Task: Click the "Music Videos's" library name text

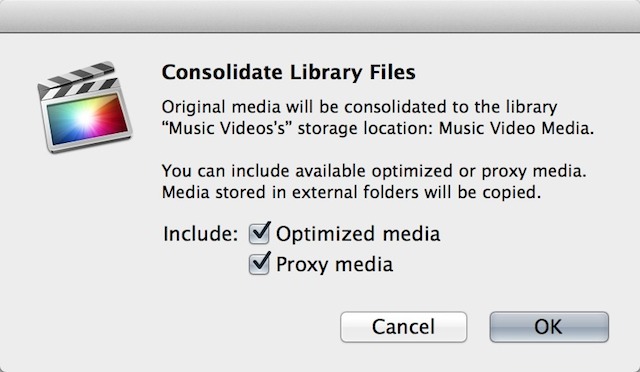Action: pos(227,128)
